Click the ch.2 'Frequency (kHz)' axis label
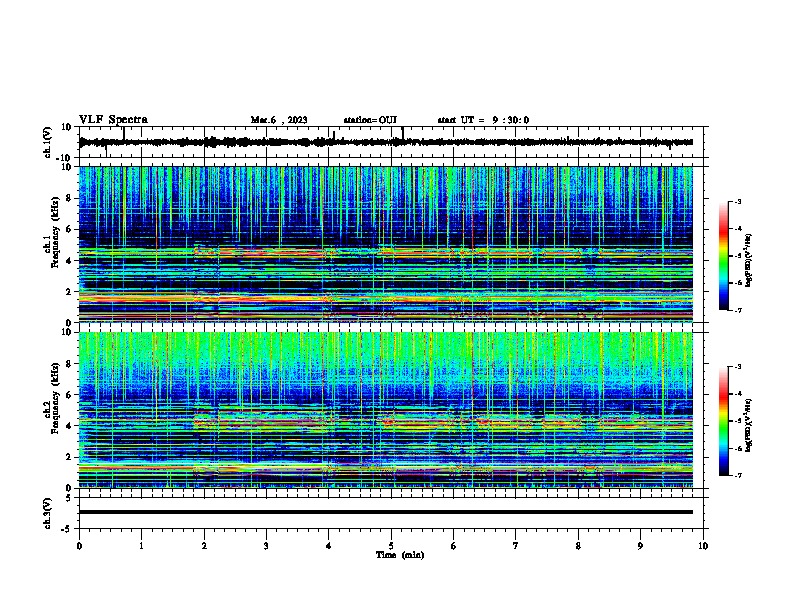792x612 pixels. pyautogui.click(x=55, y=398)
